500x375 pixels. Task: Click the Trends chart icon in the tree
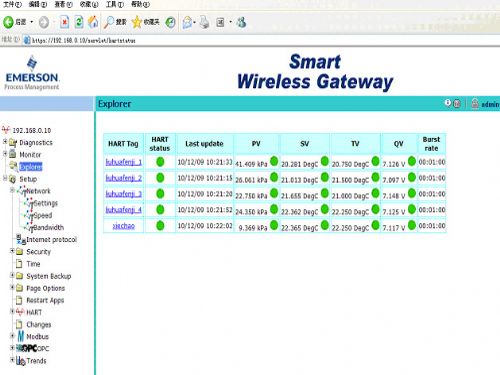pos(21,361)
